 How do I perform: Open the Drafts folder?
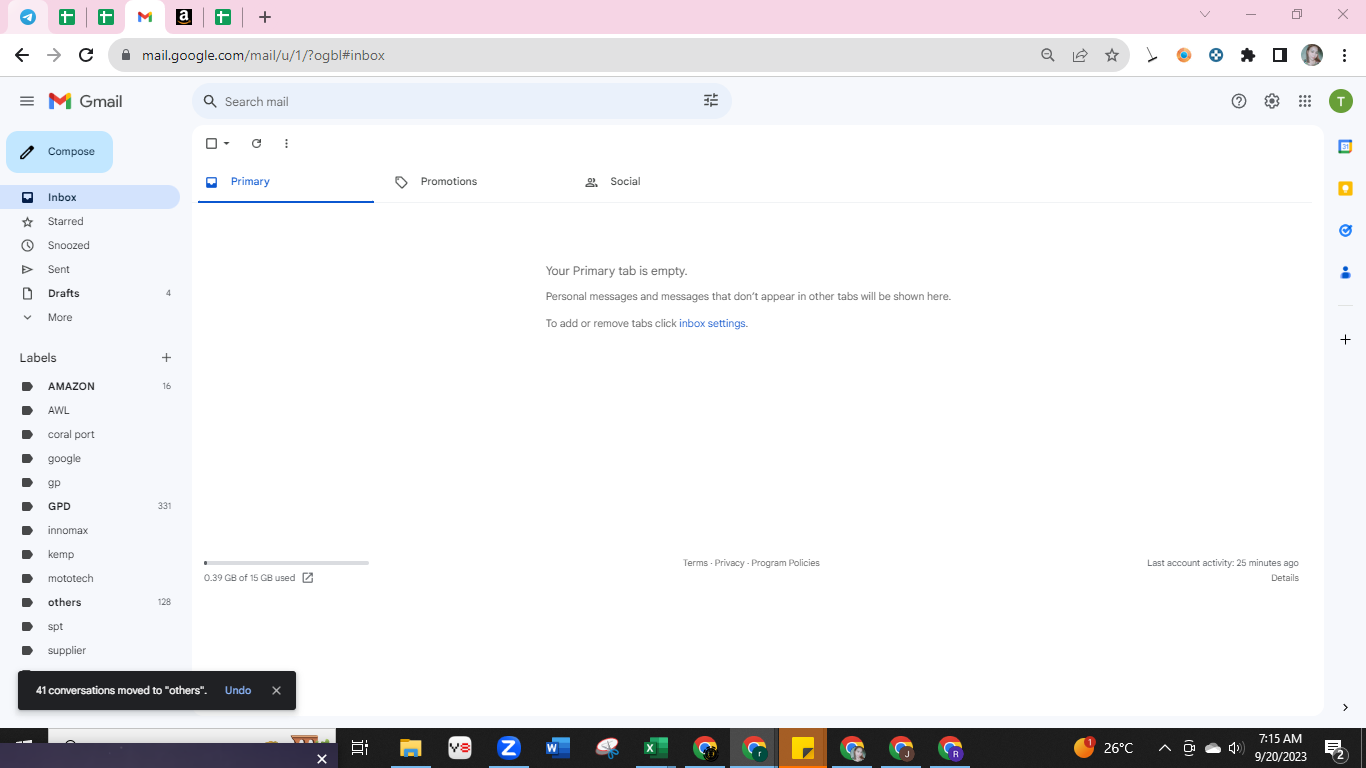point(90,293)
